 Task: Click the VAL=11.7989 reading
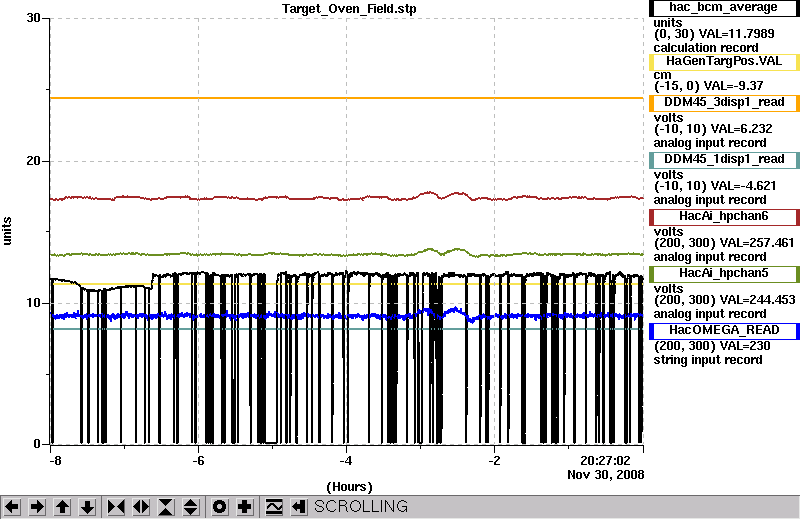pos(736,34)
